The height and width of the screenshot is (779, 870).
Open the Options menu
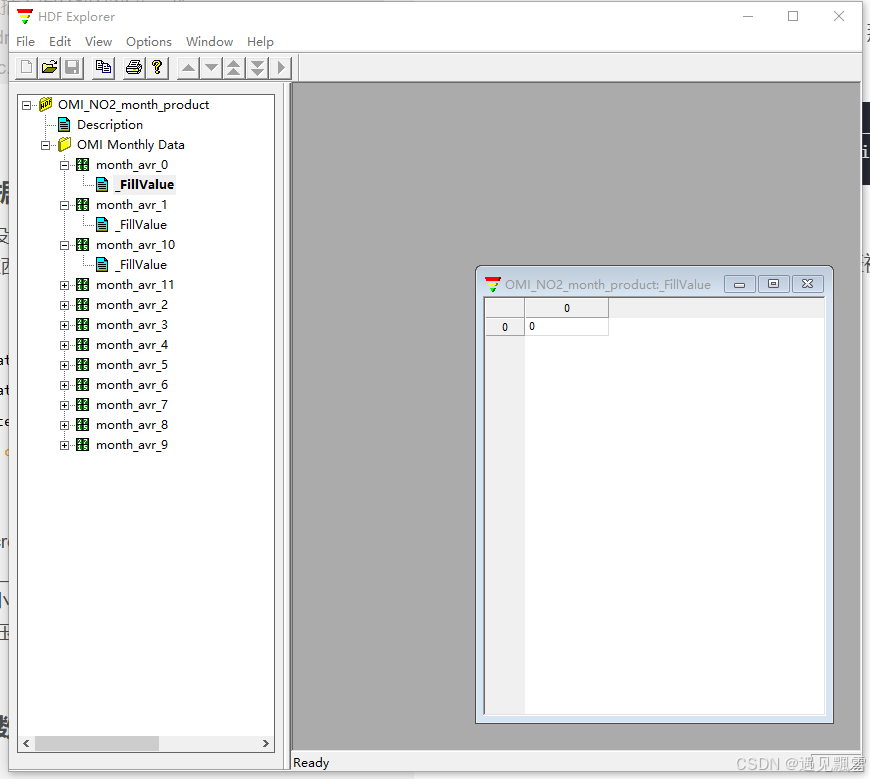[149, 42]
